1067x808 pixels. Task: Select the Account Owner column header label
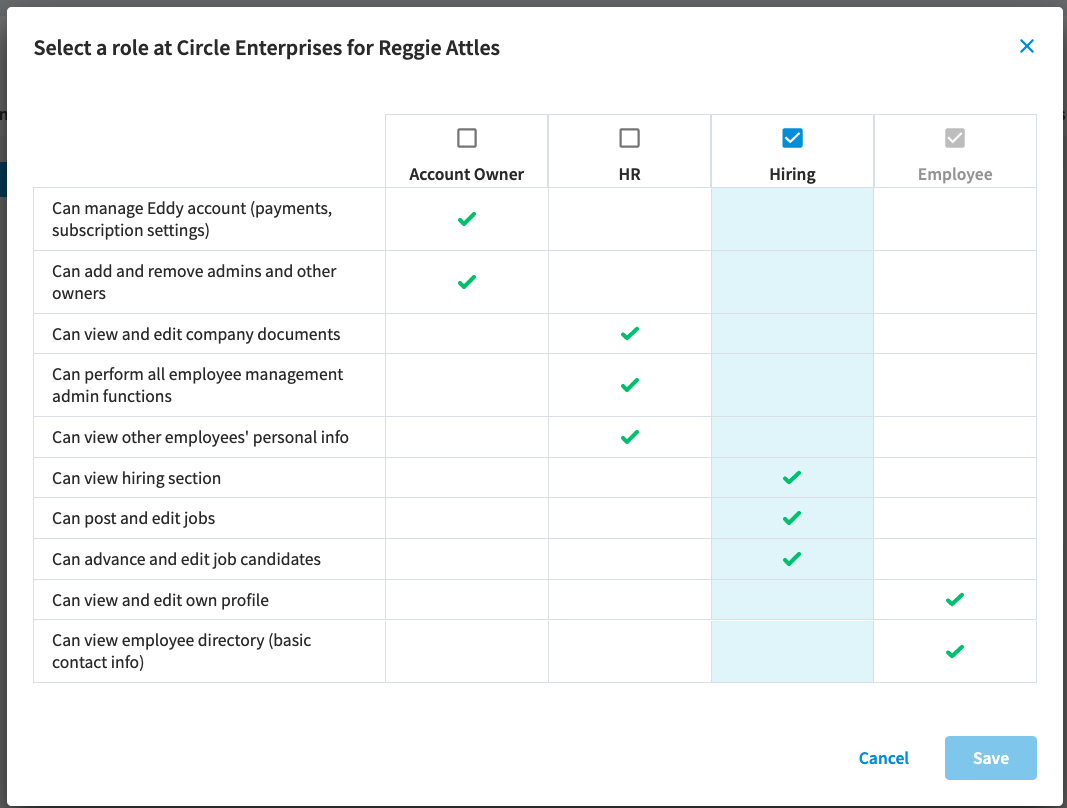pyautogui.click(x=467, y=174)
